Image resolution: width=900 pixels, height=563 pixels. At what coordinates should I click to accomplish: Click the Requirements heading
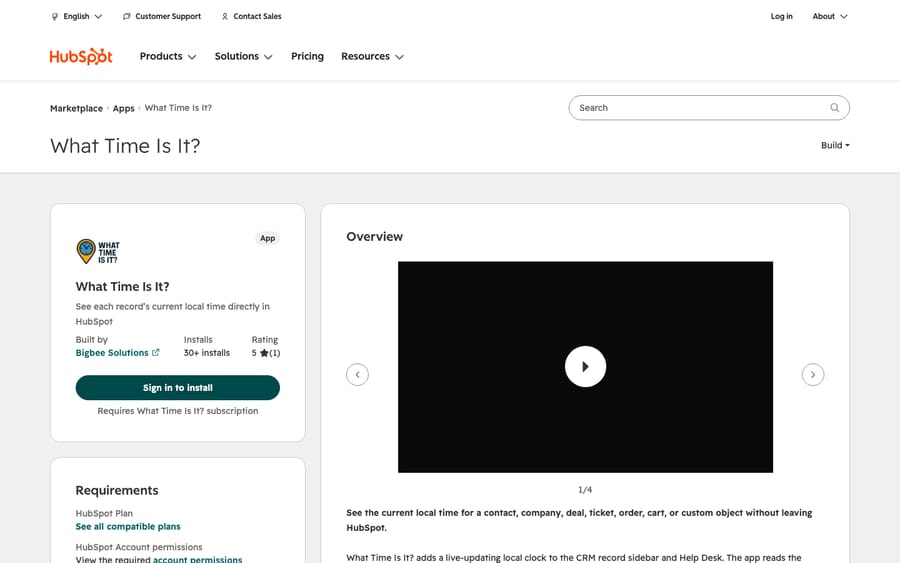tap(117, 490)
